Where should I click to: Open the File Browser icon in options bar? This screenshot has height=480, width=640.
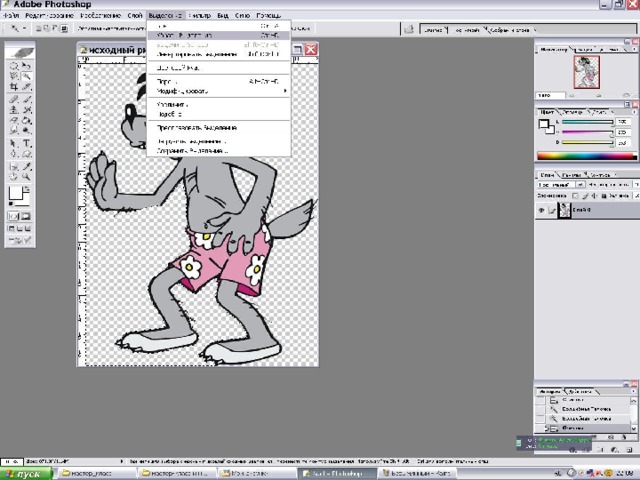click(408, 29)
